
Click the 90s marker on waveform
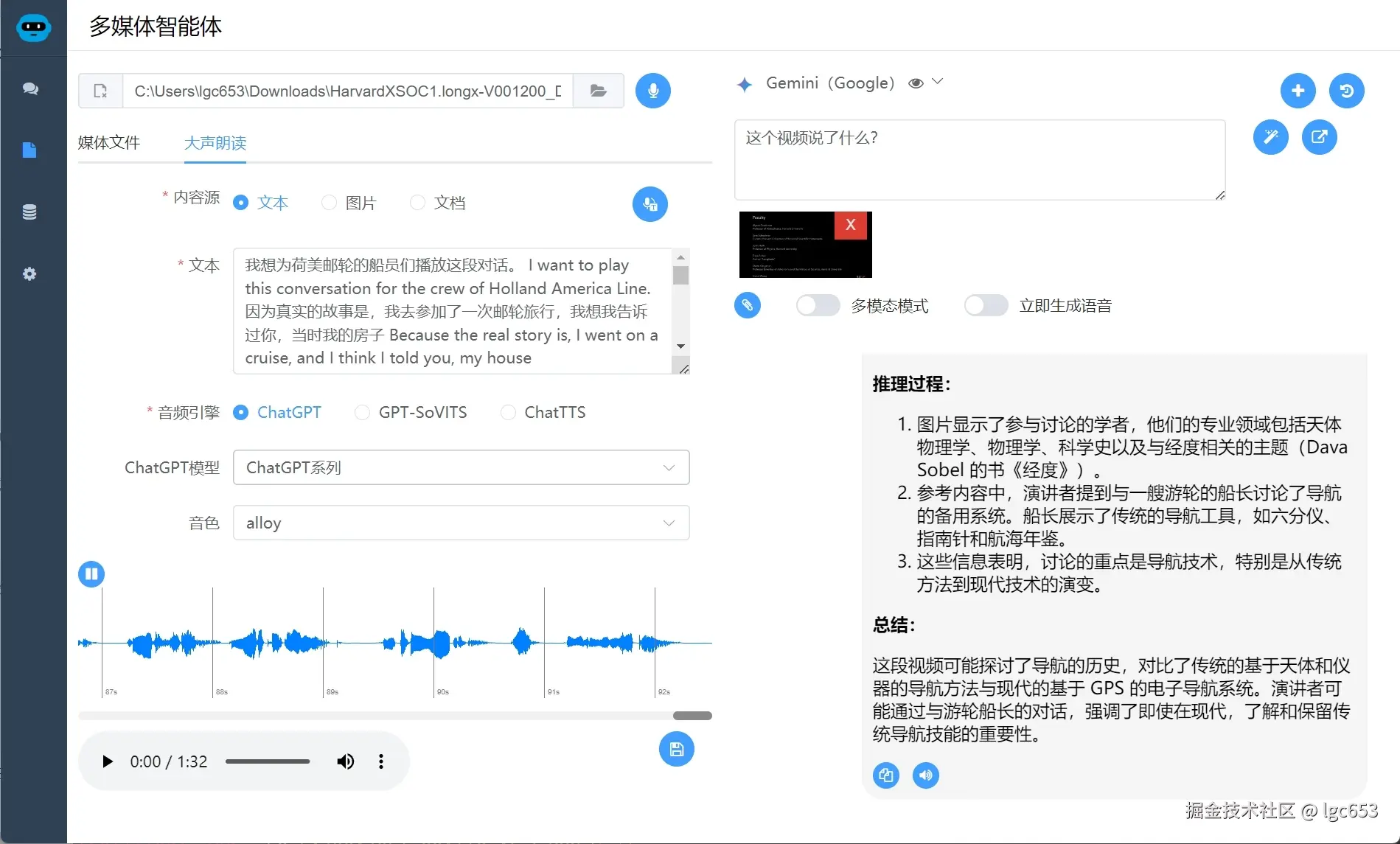click(443, 692)
